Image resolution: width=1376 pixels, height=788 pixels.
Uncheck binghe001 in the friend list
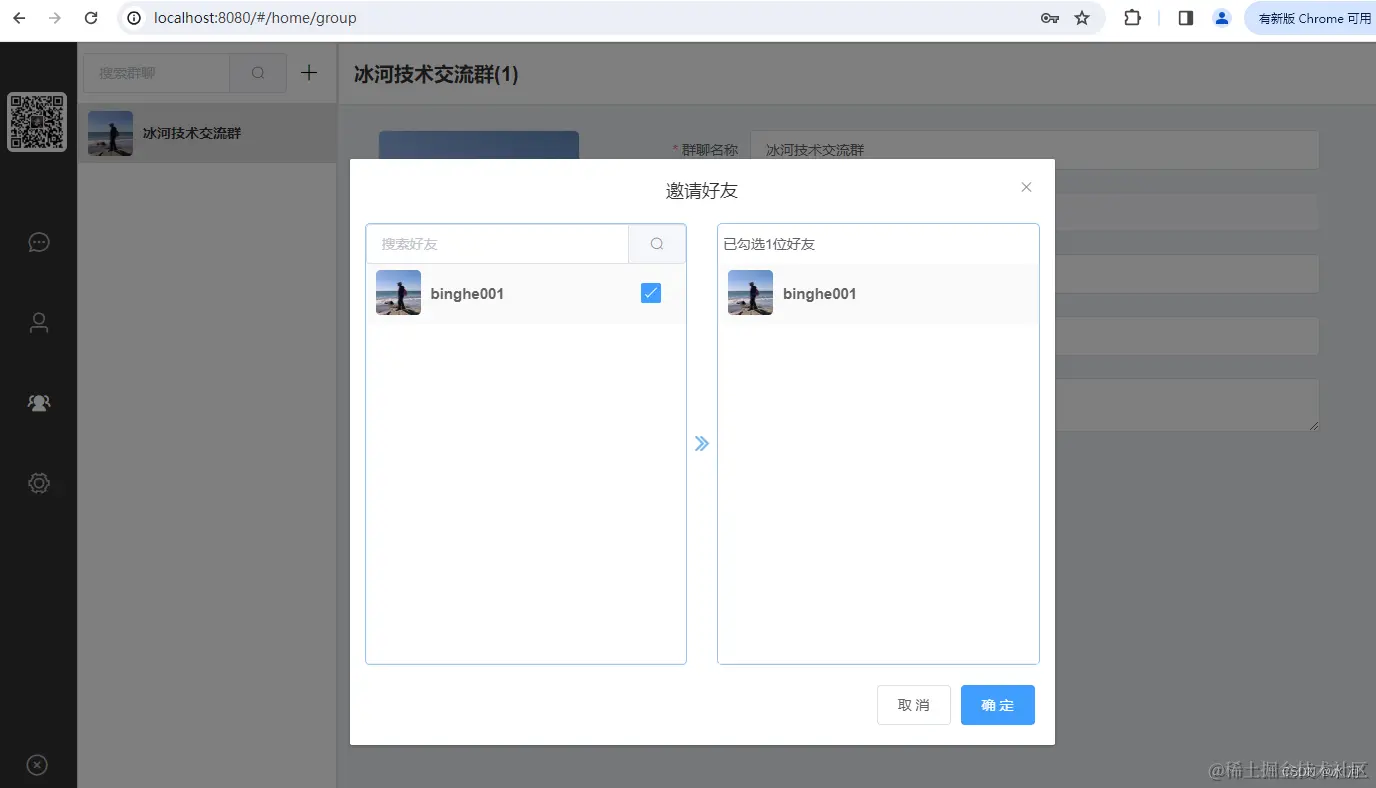tap(650, 292)
